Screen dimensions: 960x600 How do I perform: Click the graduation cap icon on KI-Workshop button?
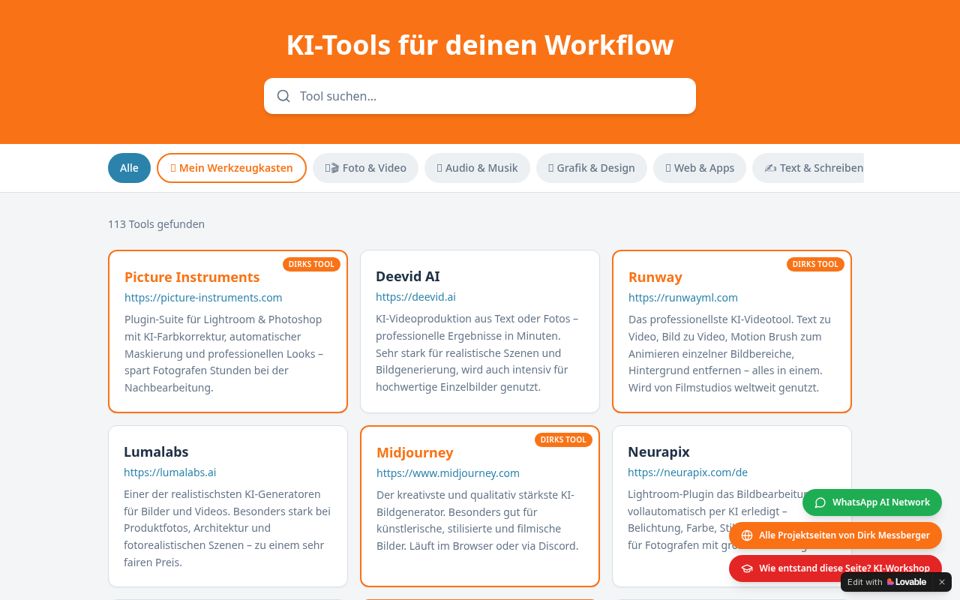[x=747, y=569]
